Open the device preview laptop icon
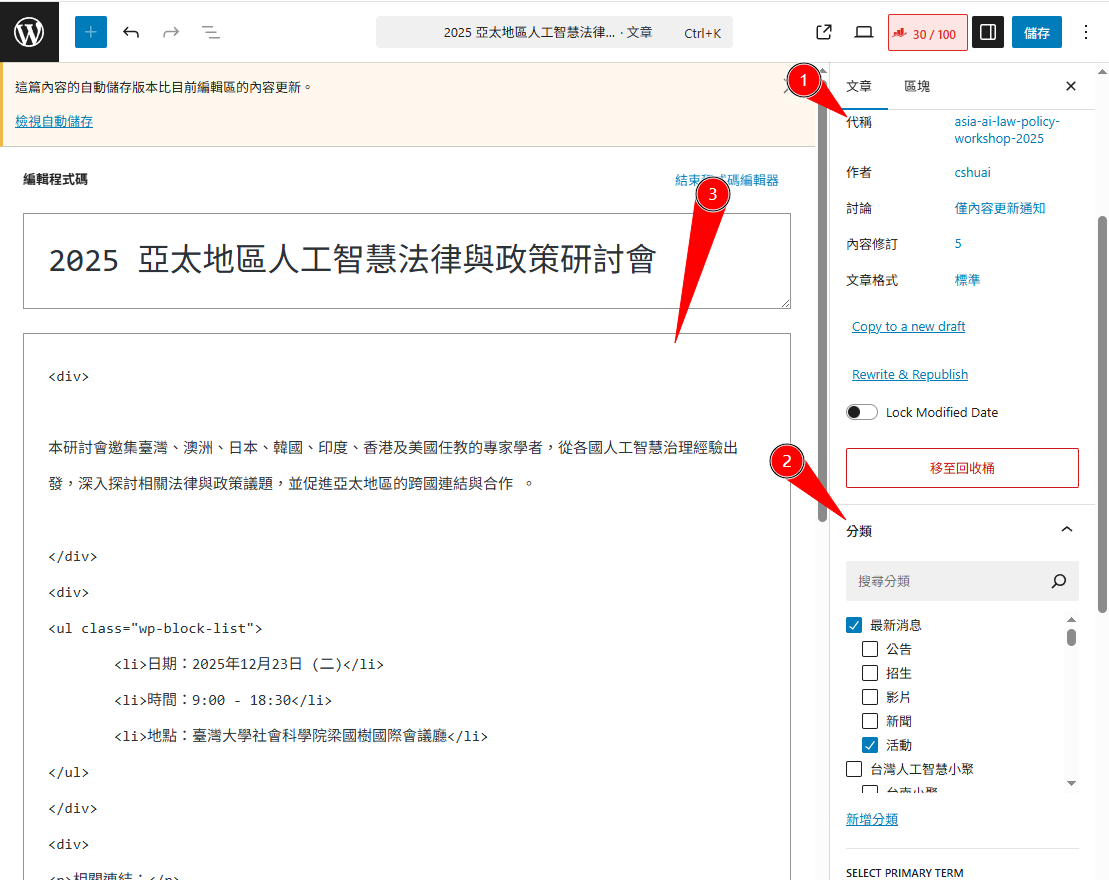 point(864,32)
